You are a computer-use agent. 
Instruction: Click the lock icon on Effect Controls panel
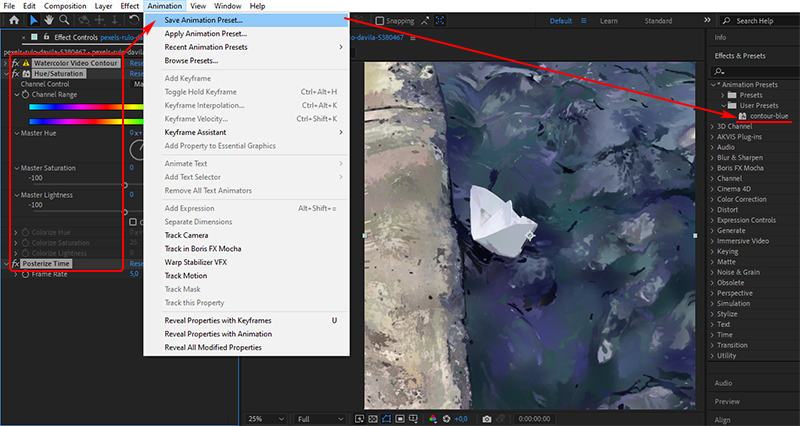click(46, 37)
